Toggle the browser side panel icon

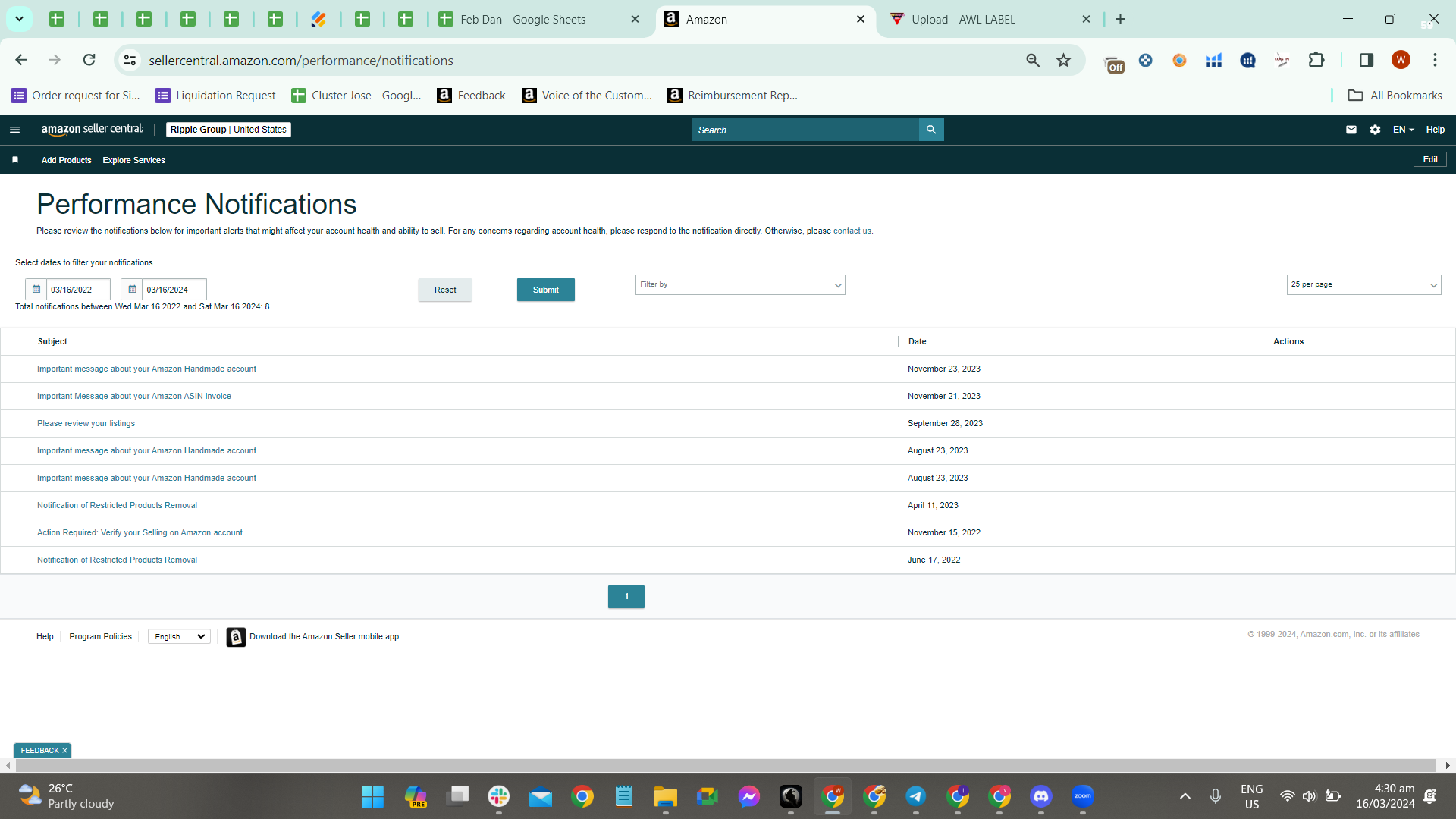coord(1367,60)
